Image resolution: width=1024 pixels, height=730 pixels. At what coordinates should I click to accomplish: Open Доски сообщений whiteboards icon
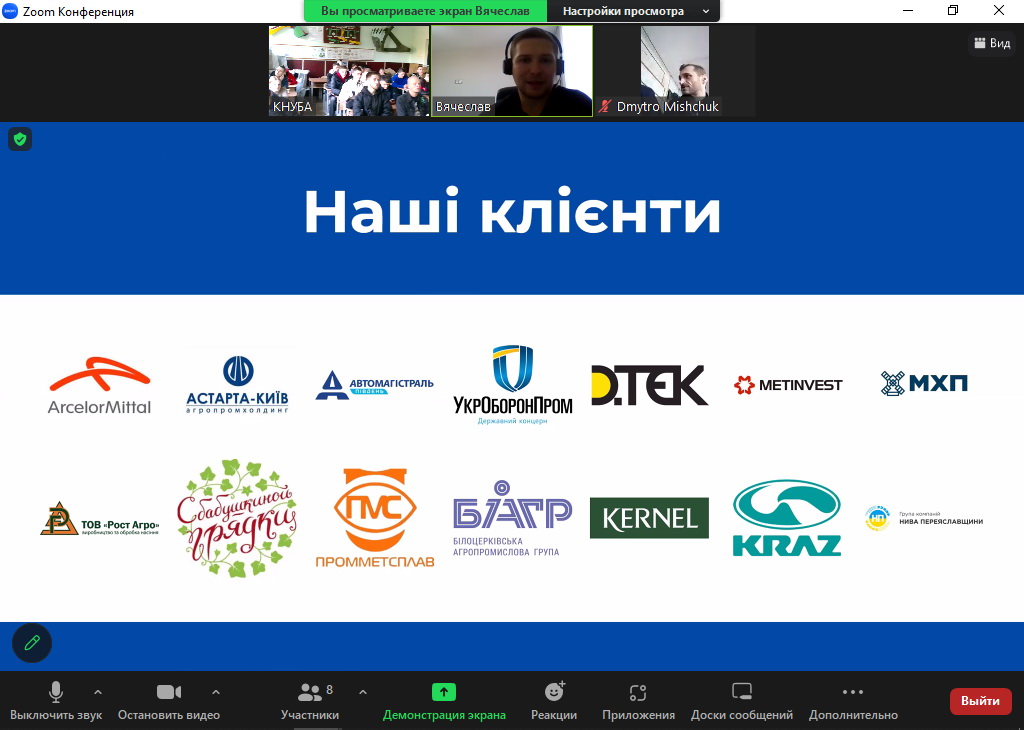pos(742,692)
